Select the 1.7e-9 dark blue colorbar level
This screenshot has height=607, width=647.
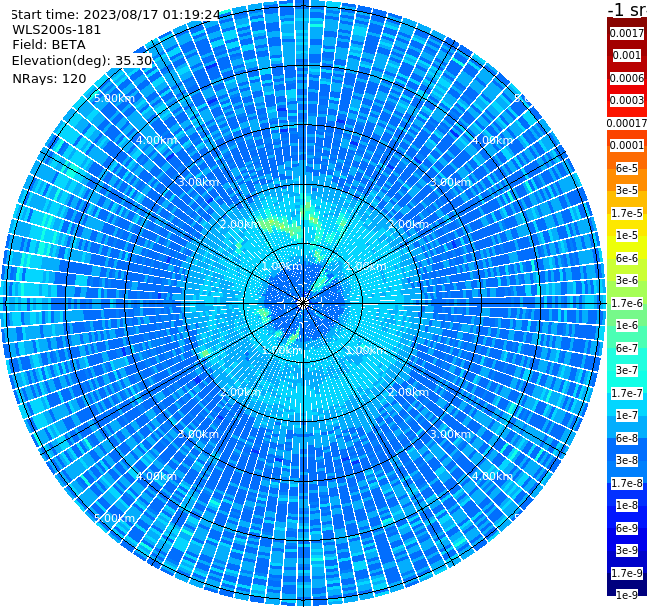(x=626, y=573)
